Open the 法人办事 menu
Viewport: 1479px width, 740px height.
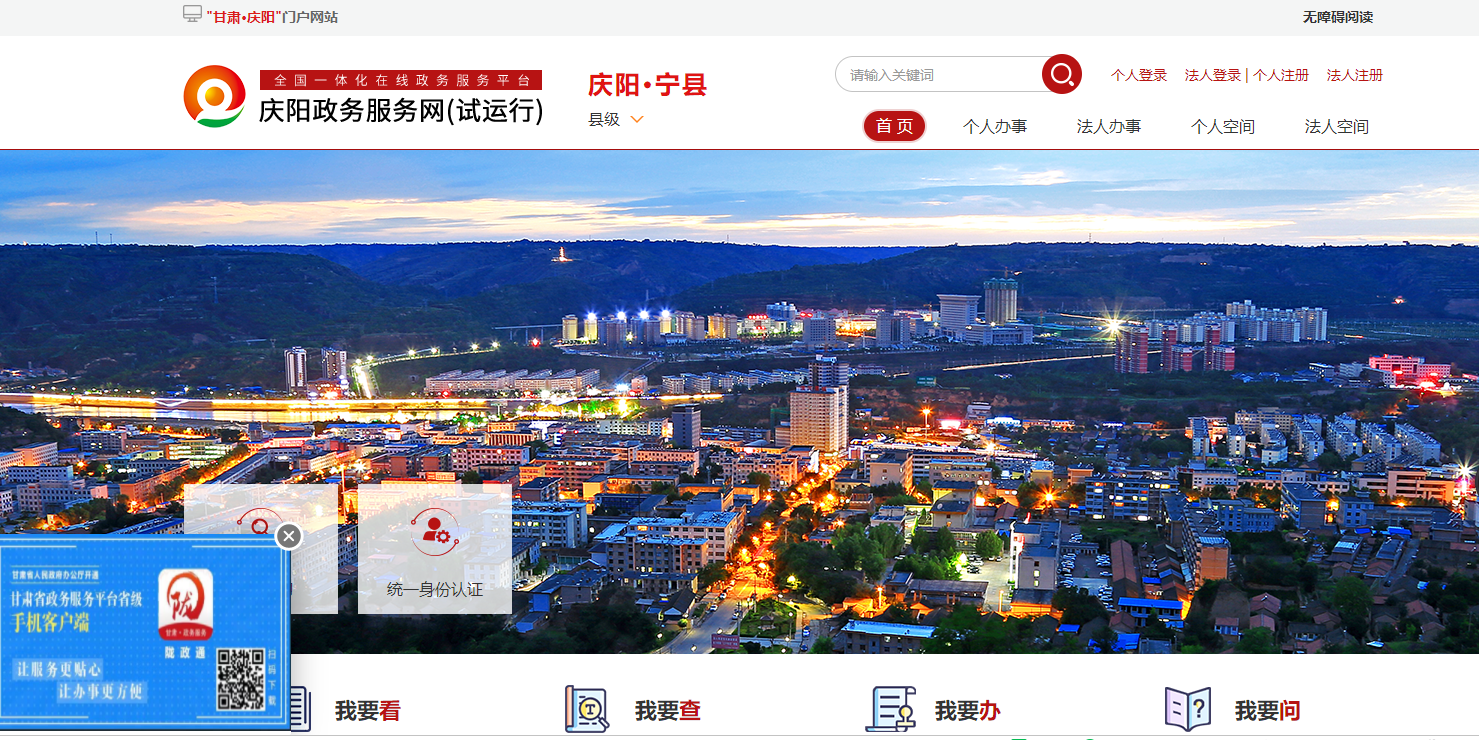coord(1109,127)
